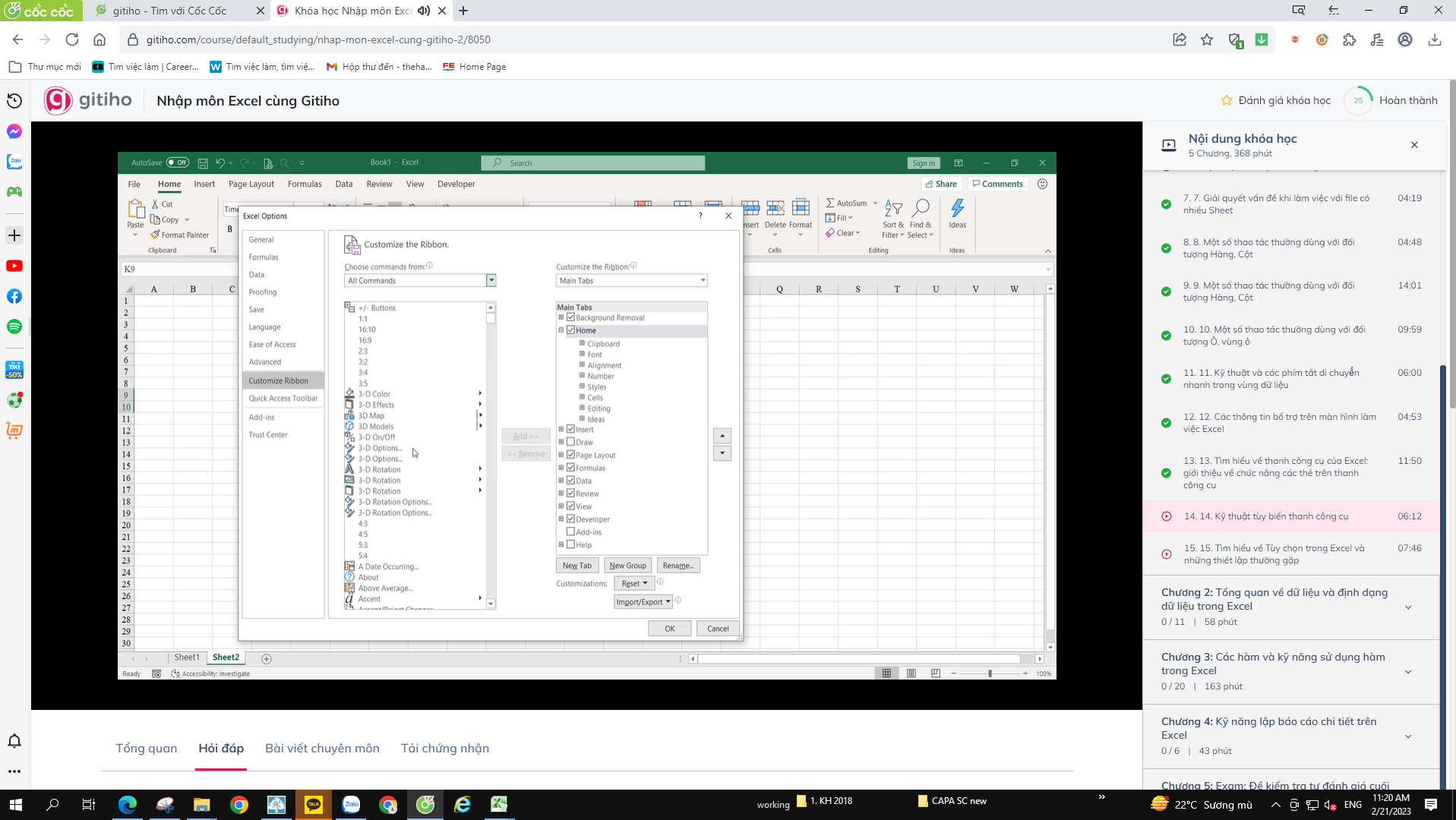Check the Add-ins checkbox under Main Tabs
The width and height of the screenshot is (1456, 820).
(x=570, y=531)
